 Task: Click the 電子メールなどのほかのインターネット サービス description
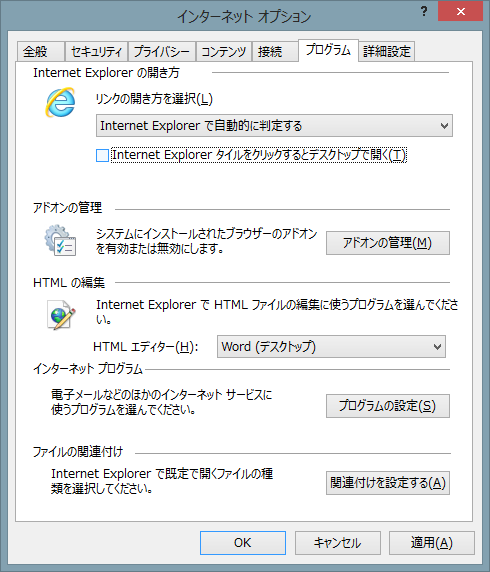(162, 402)
